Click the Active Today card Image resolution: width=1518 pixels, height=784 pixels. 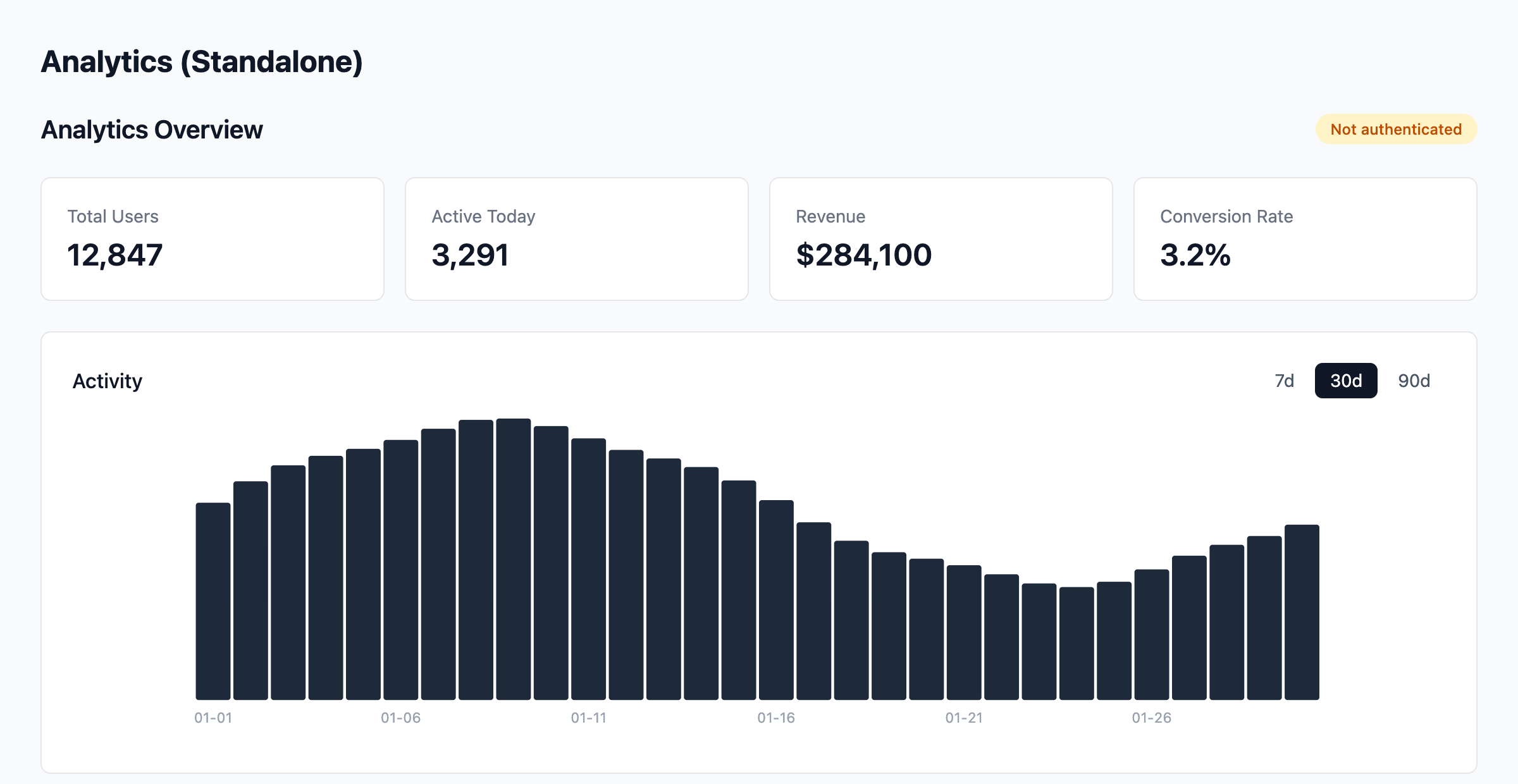tap(576, 239)
